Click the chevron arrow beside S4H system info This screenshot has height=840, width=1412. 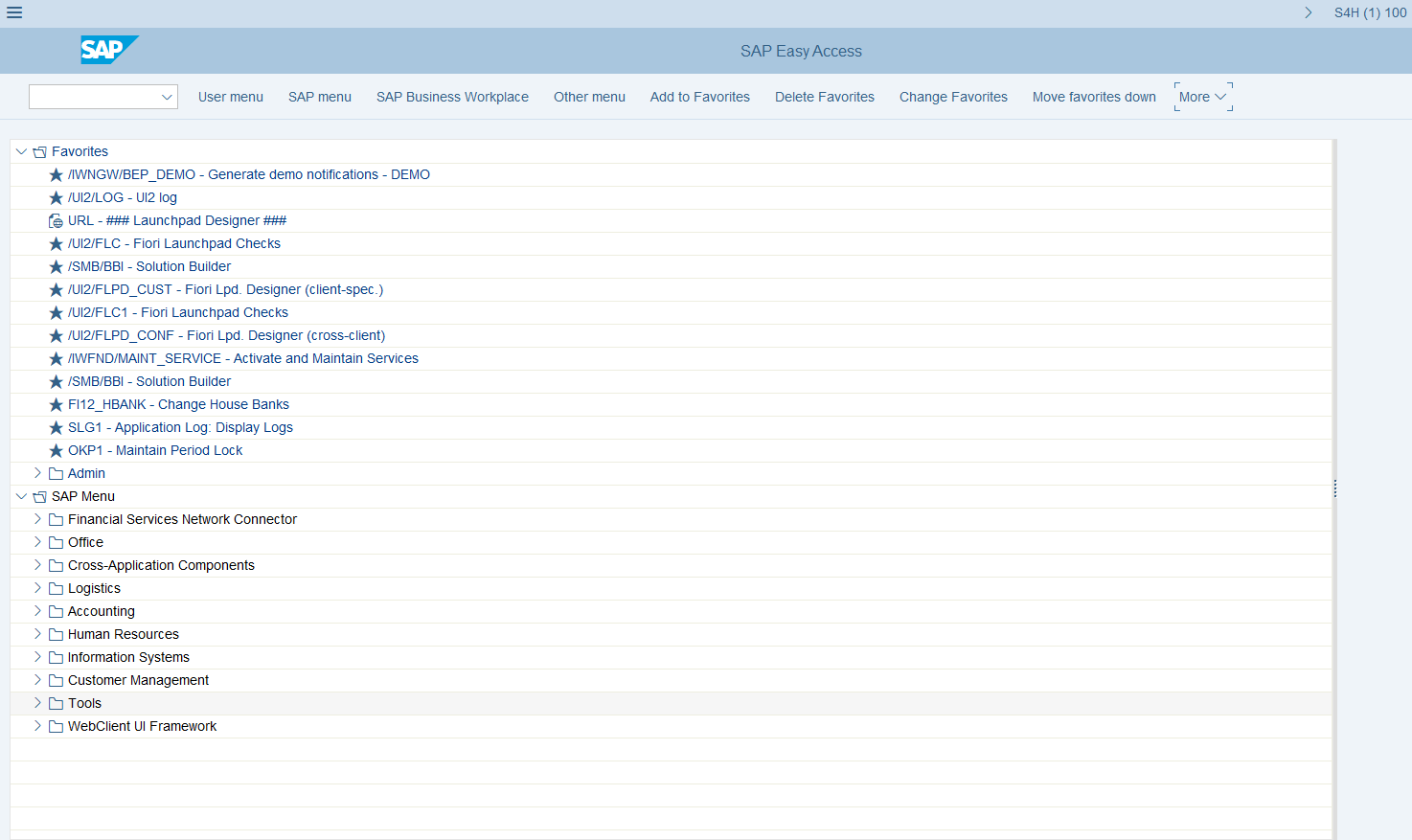pyautogui.click(x=1309, y=12)
